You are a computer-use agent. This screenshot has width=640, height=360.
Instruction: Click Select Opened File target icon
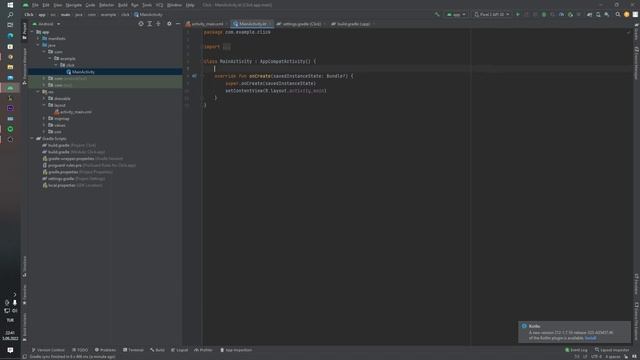[x=141, y=24]
